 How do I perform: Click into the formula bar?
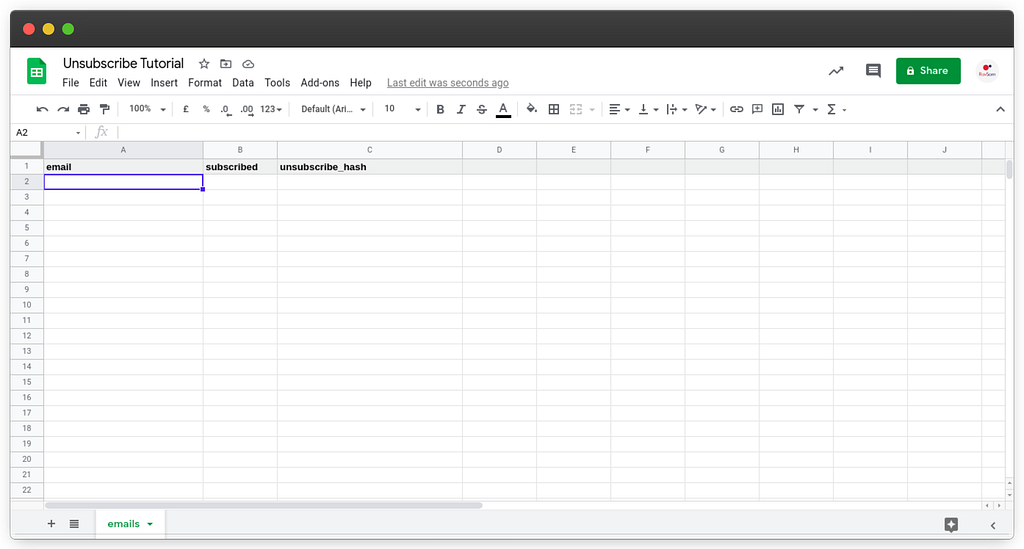[562, 133]
